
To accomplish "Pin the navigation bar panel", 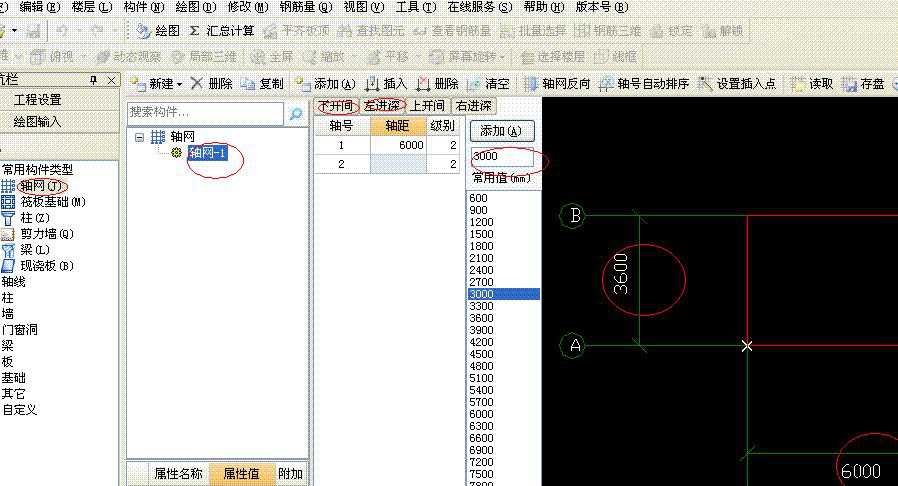I will [x=93, y=80].
